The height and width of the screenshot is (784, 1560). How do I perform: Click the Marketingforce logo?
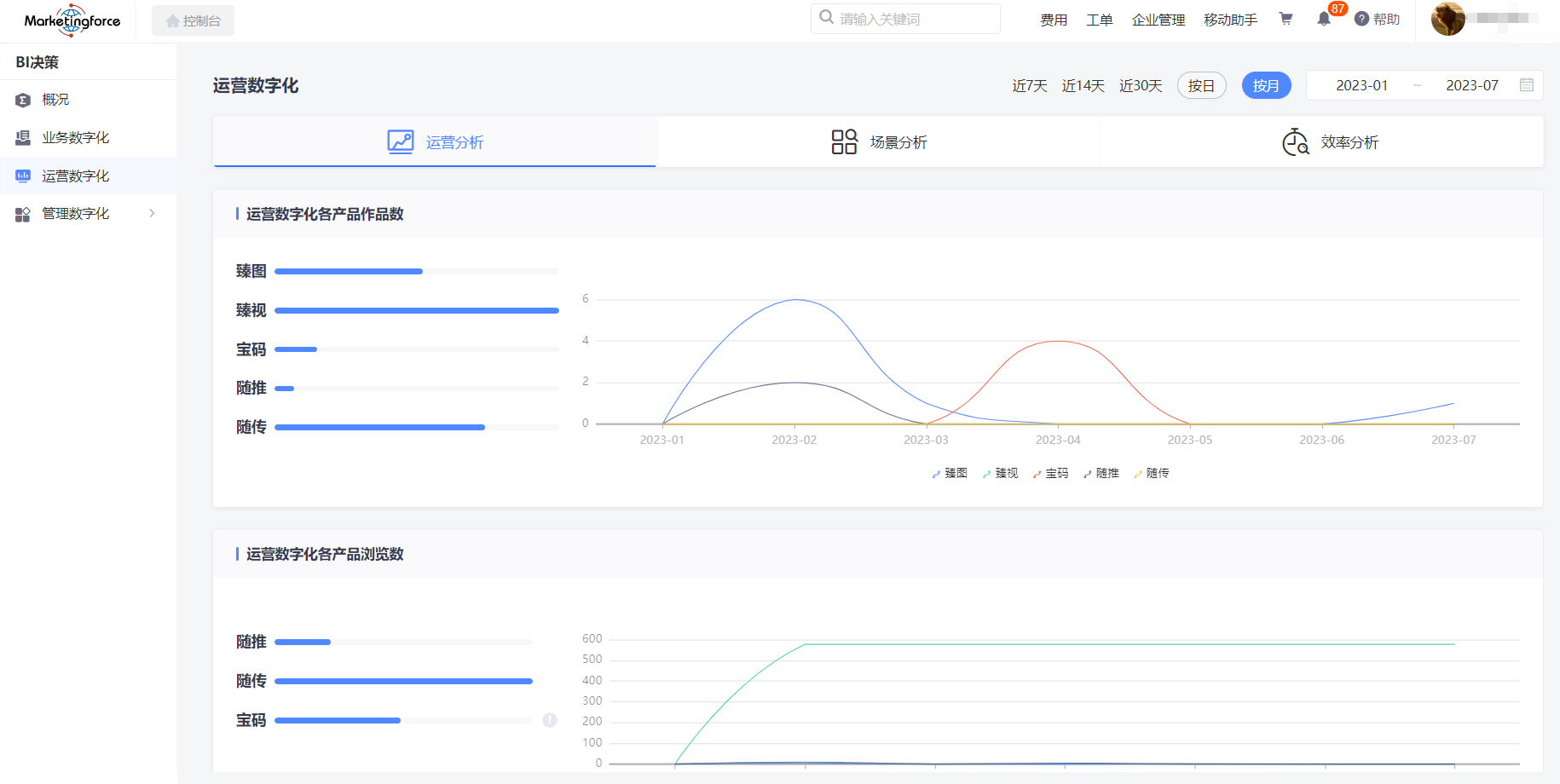click(x=72, y=20)
